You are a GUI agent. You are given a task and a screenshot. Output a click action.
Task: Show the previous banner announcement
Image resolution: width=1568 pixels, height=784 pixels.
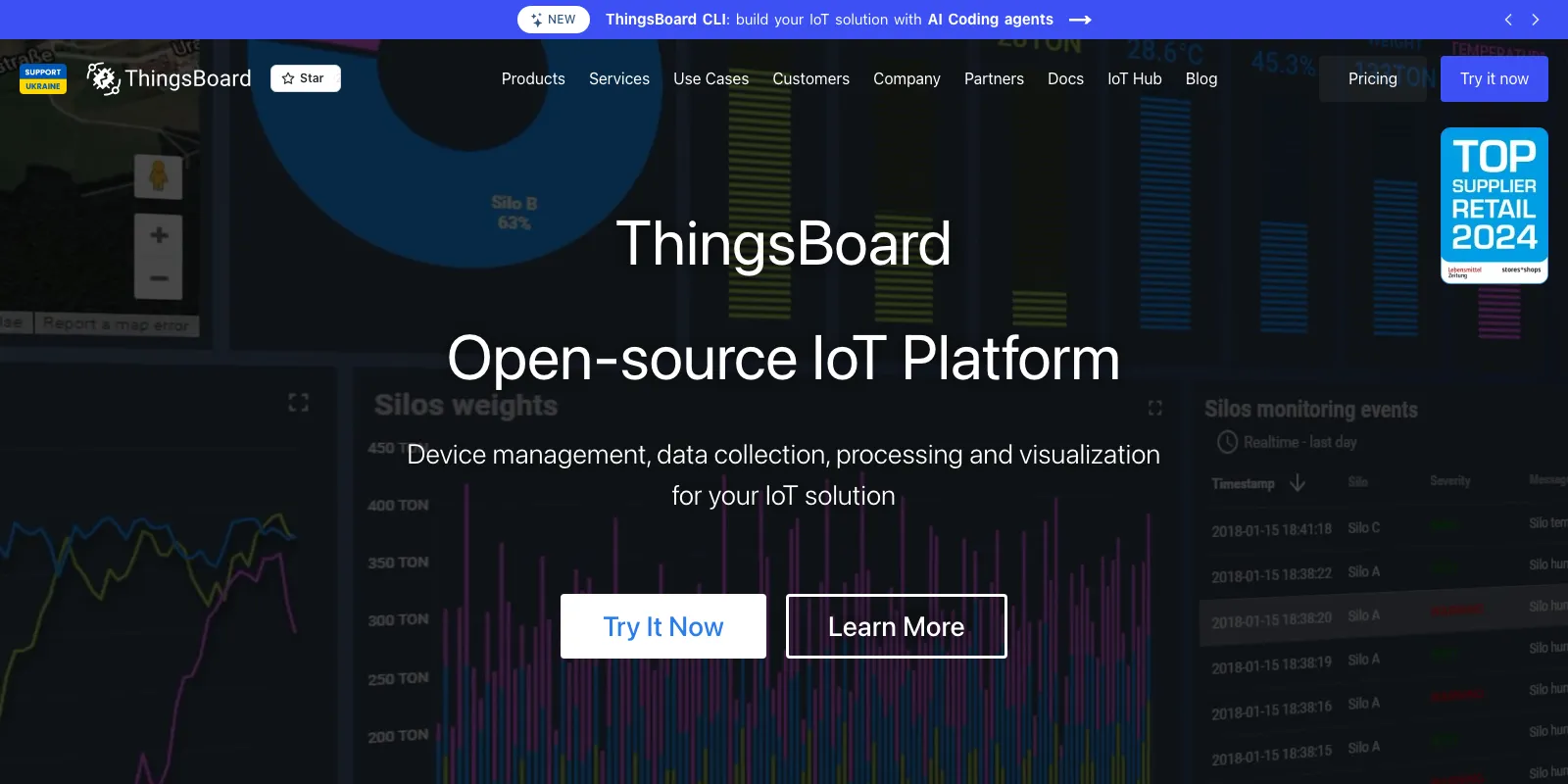point(1508,20)
